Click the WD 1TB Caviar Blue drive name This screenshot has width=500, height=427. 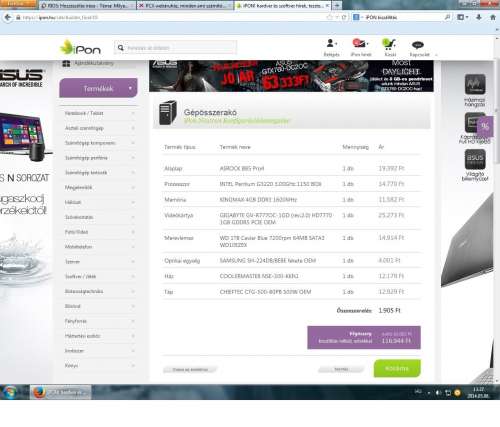(272, 241)
